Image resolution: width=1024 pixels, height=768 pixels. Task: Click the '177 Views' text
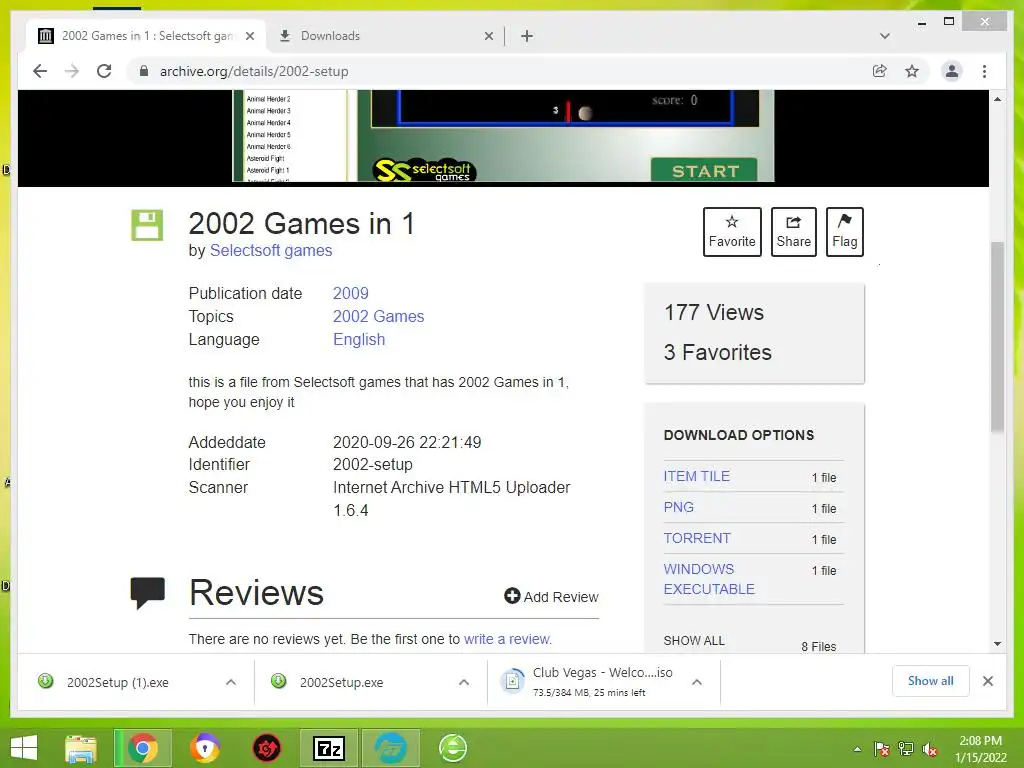[x=714, y=313]
